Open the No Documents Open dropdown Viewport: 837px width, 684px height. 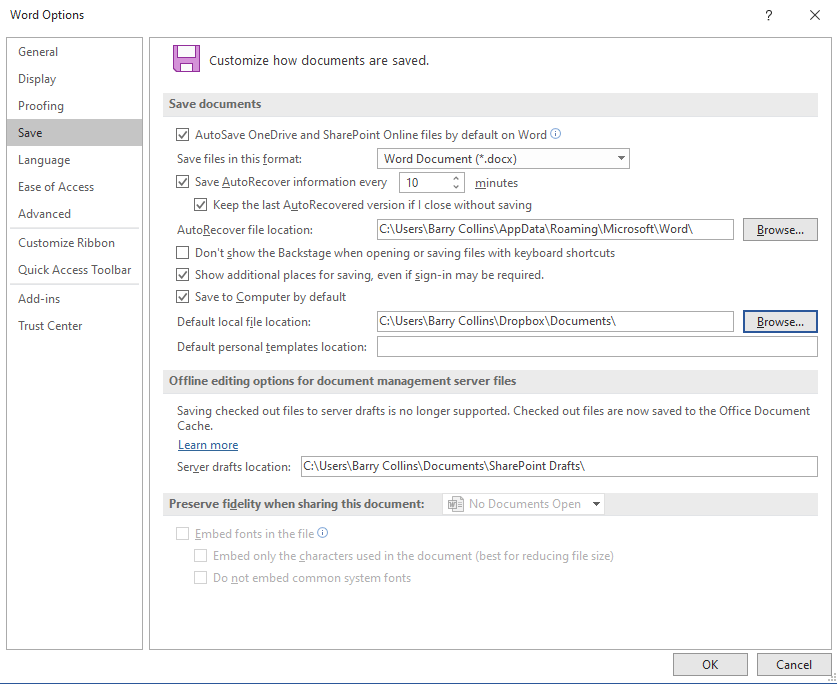coord(523,504)
